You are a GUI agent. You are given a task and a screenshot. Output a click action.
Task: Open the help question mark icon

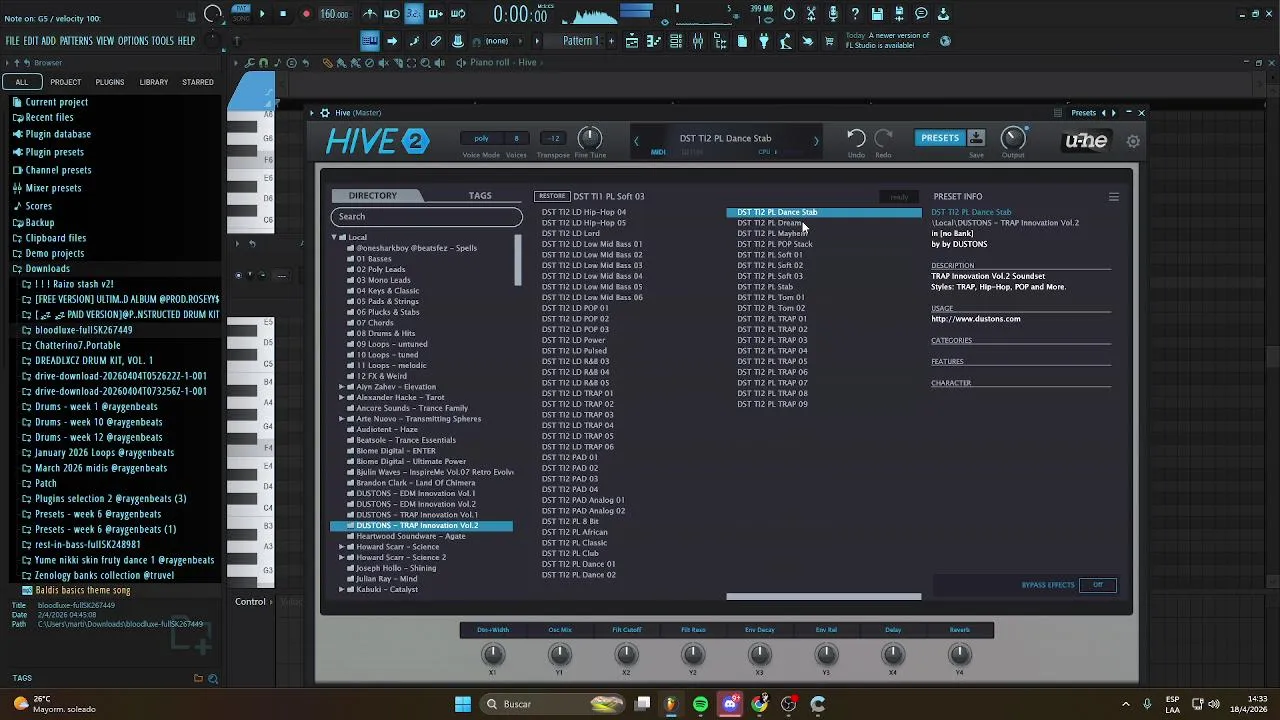855,14
